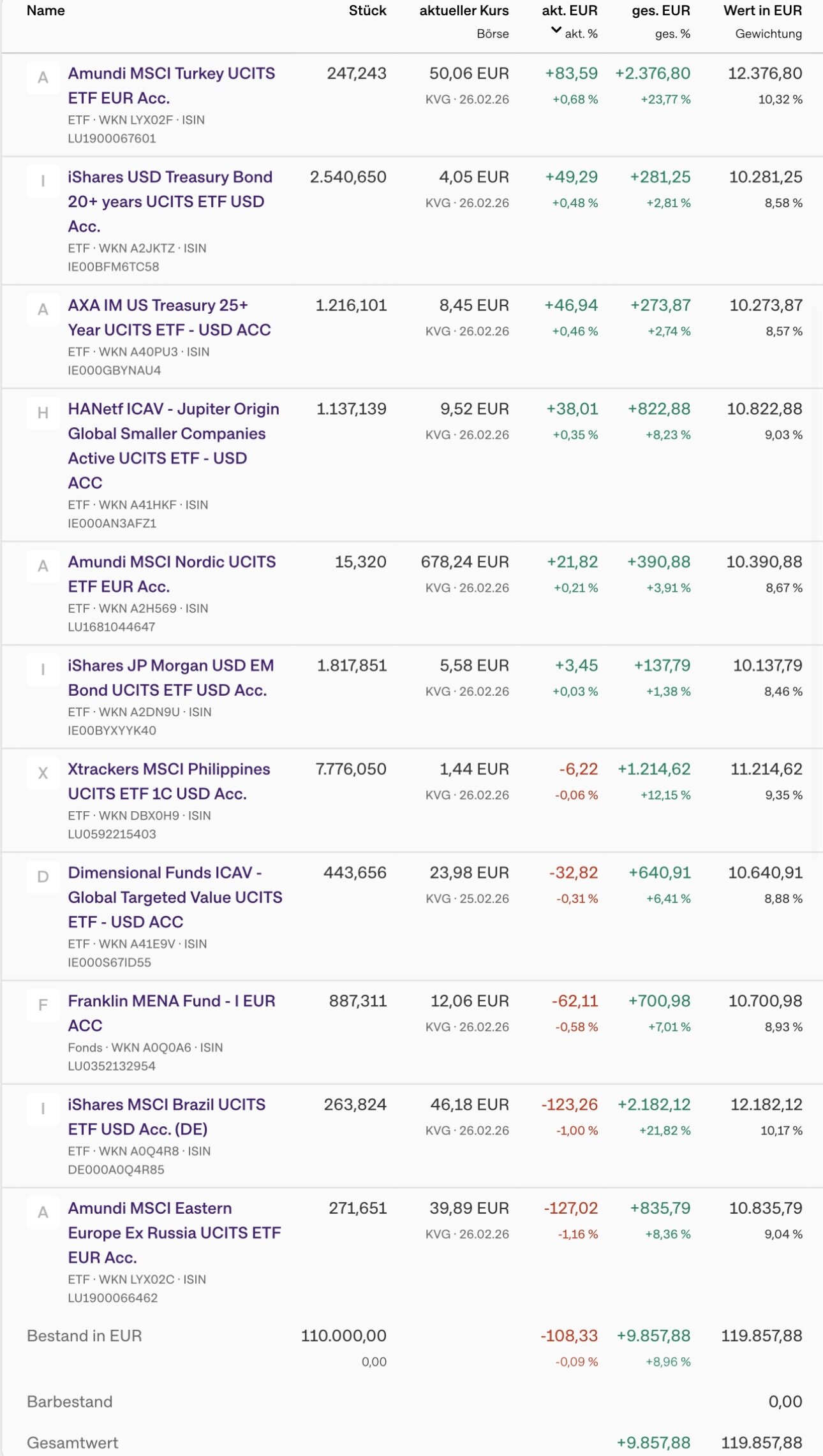
Task: Click the Amundi MSCI Nordic letter icon
Action: tap(43, 566)
